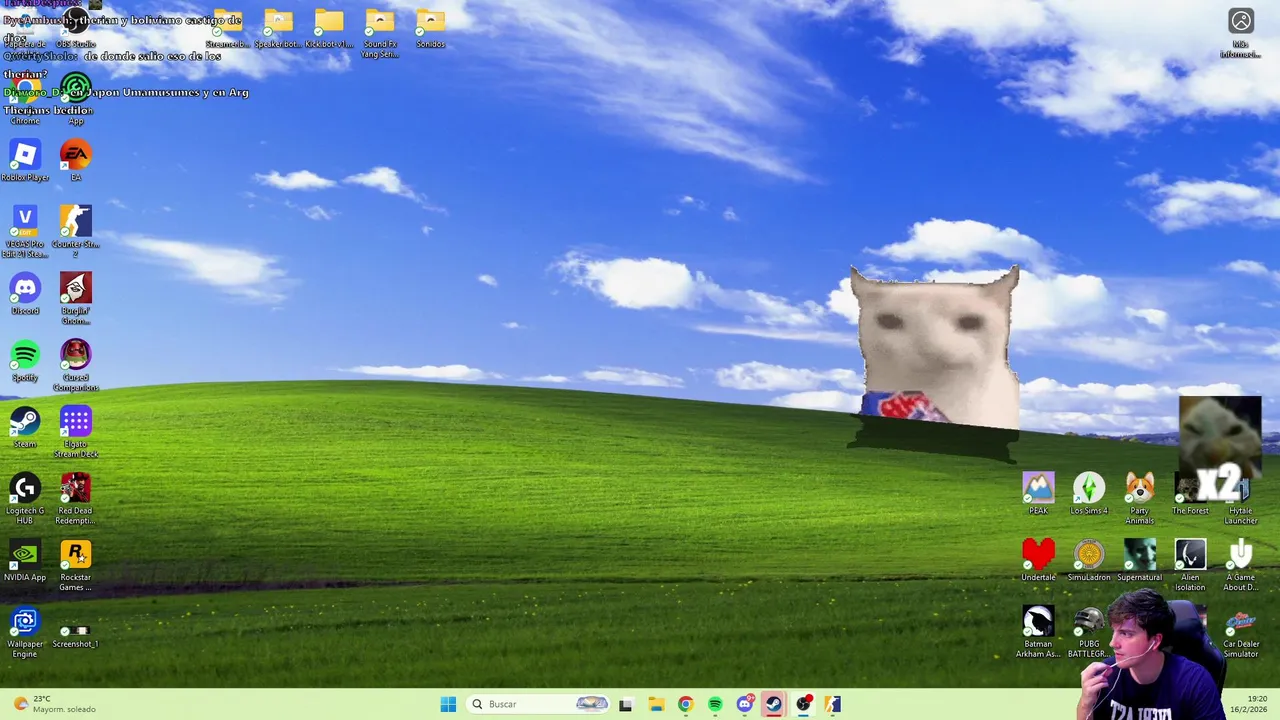The image size is (1280, 720).
Task: Open the Speaker.bot folder on desktop
Action: [278, 28]
